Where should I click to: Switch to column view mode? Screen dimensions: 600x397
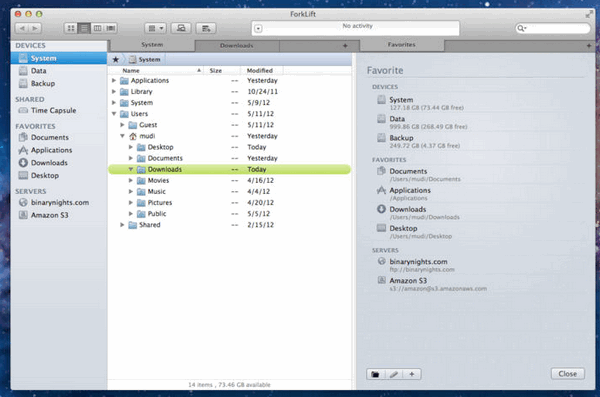(98, 28)
